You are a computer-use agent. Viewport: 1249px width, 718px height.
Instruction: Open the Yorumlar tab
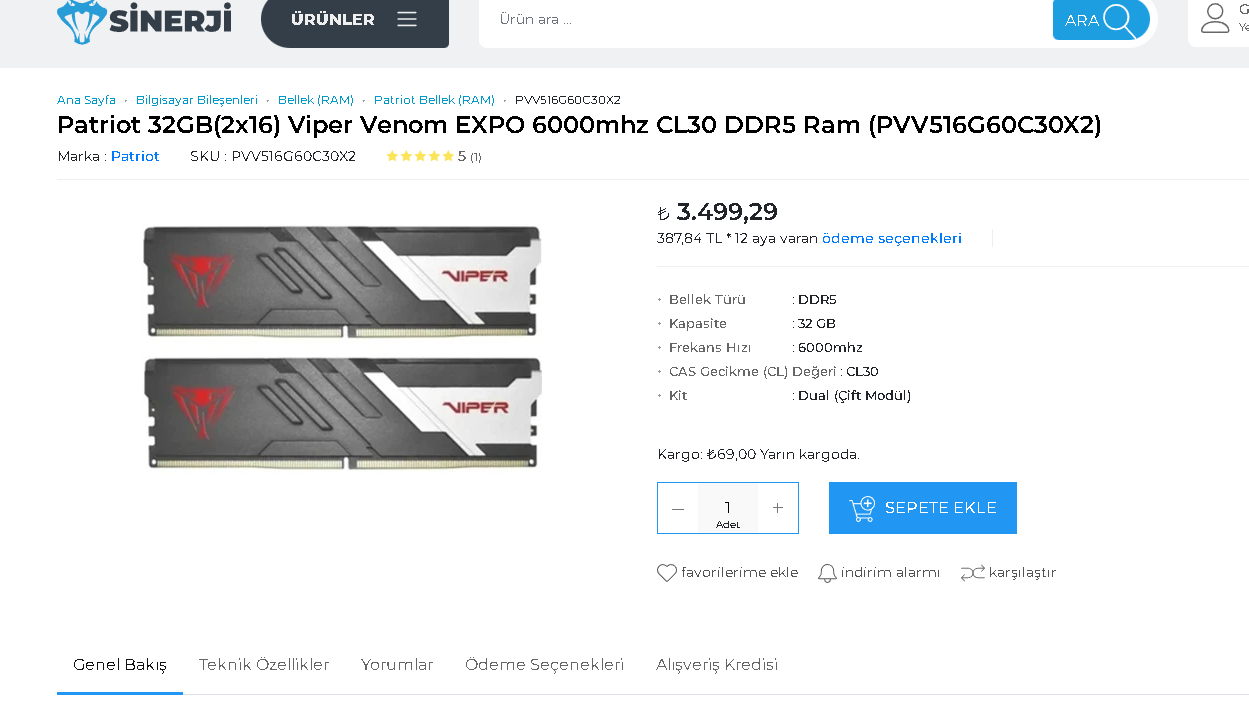[x=397, y=665]
